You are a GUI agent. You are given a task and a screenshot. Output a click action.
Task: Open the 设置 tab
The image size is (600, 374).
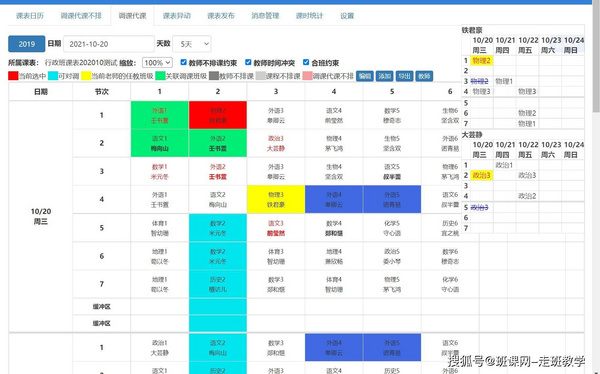(x=347, y=16)
